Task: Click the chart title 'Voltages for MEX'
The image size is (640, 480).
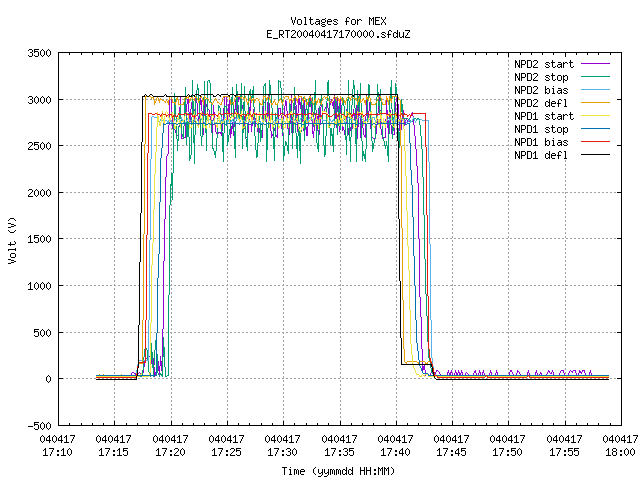Action: click(338, 21)
